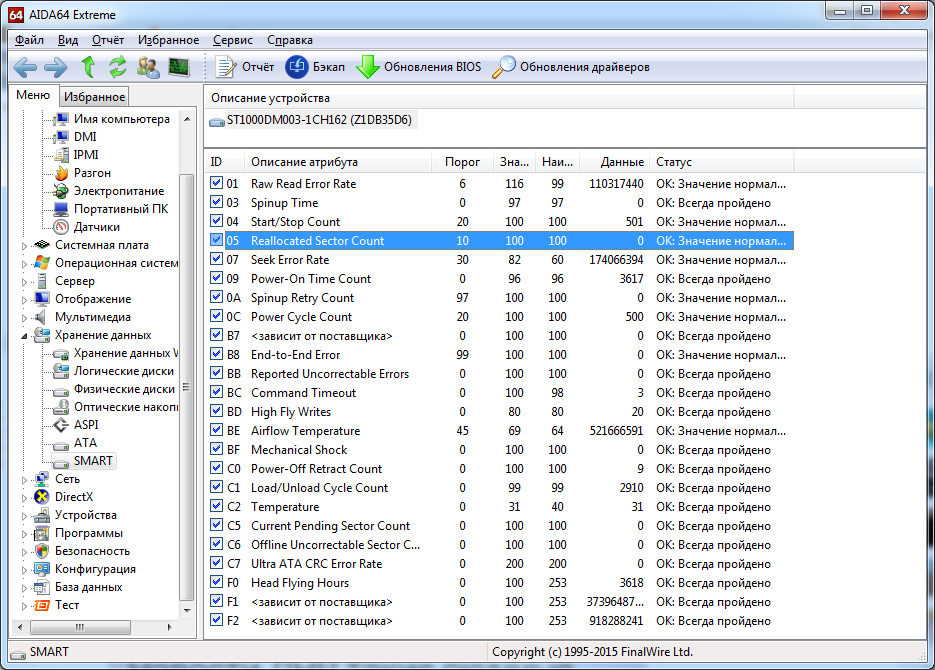This screenshot has width=935, height=670.
Task: Select IPMI tree item
Action: [86, 155]
